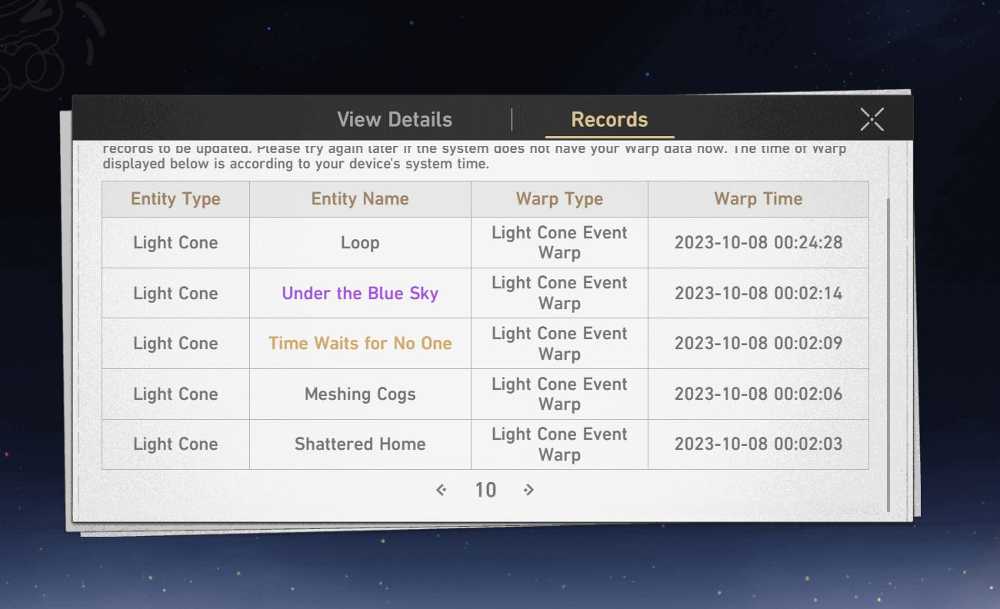Close the warp records dialog

point(871,119)
